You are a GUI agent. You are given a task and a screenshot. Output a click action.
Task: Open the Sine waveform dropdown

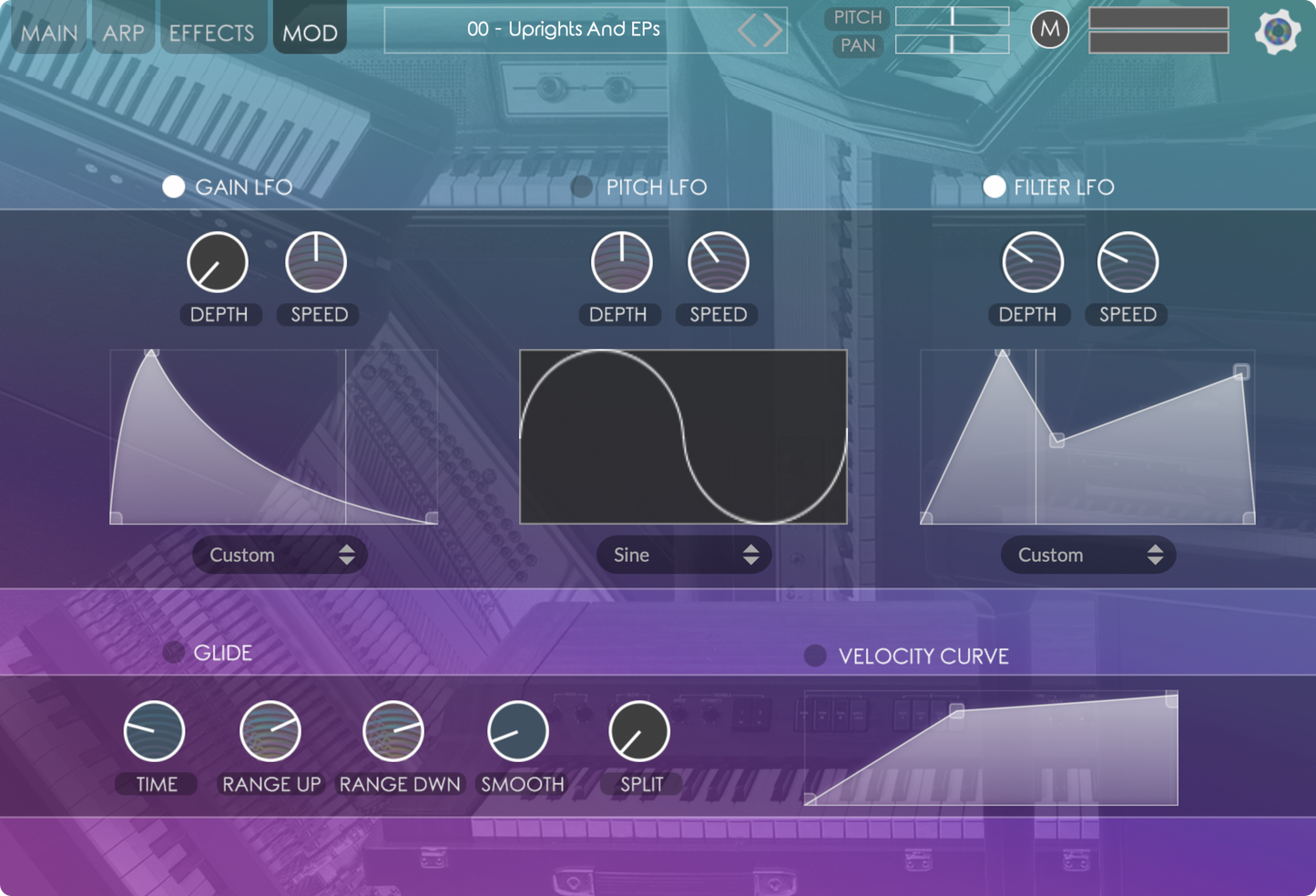click(684, 555)
